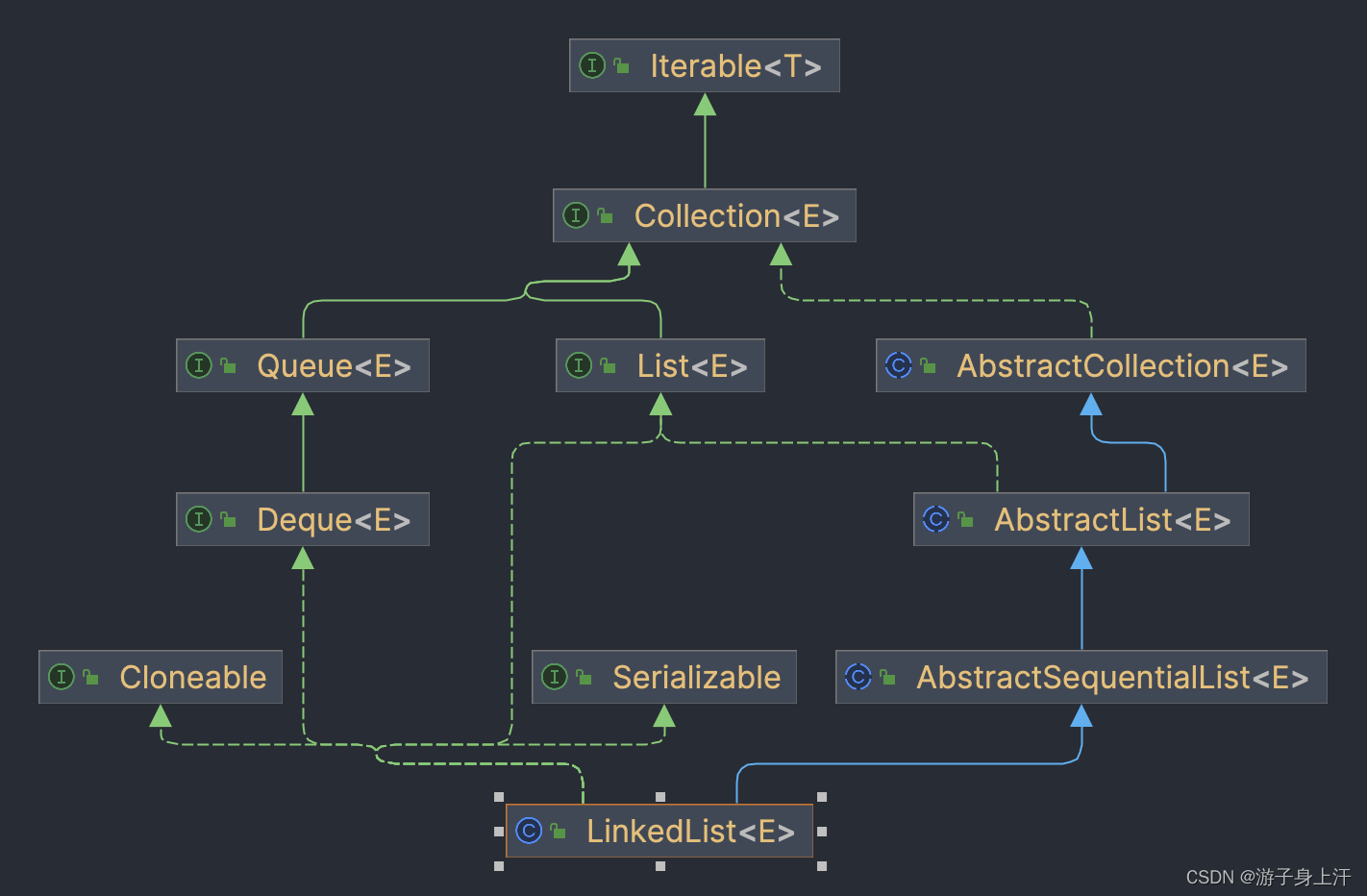Click the bottom-right selection handle of LinkedList<E>
The height and width of the screenshot is (896, 1367).
point(822,866)
